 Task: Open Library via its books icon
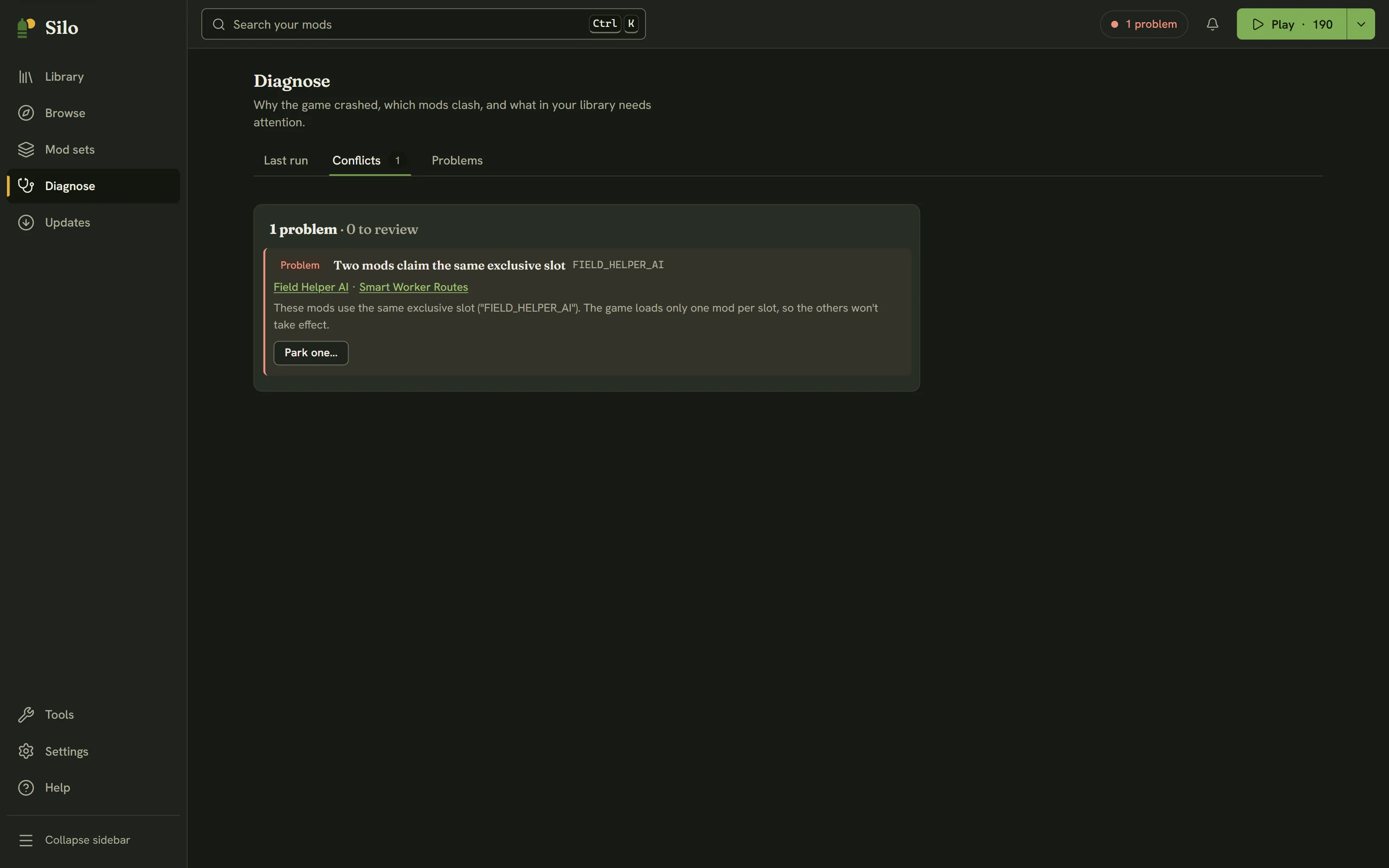[26, 76]
